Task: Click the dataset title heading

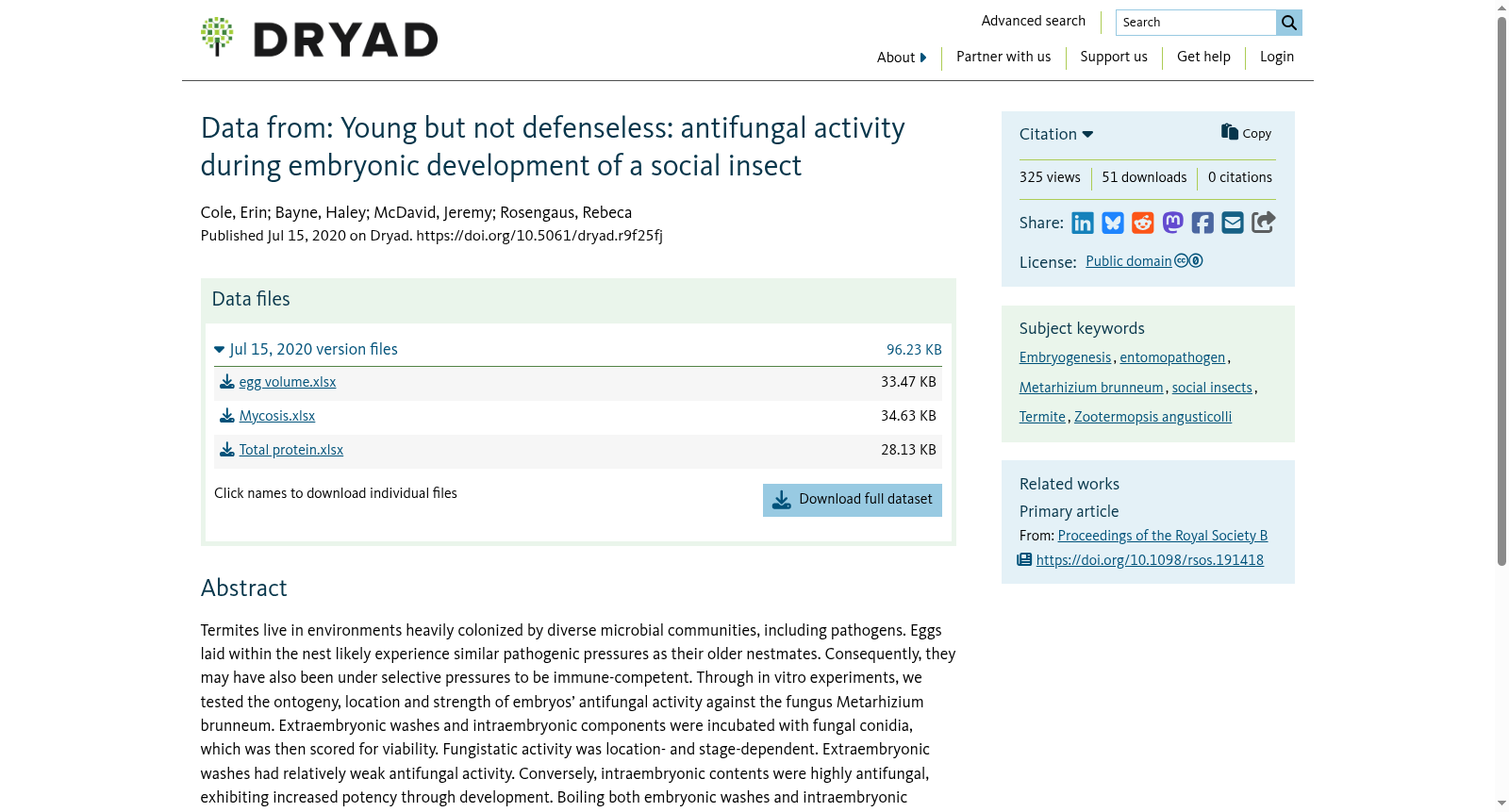Action: coord(553,146)
